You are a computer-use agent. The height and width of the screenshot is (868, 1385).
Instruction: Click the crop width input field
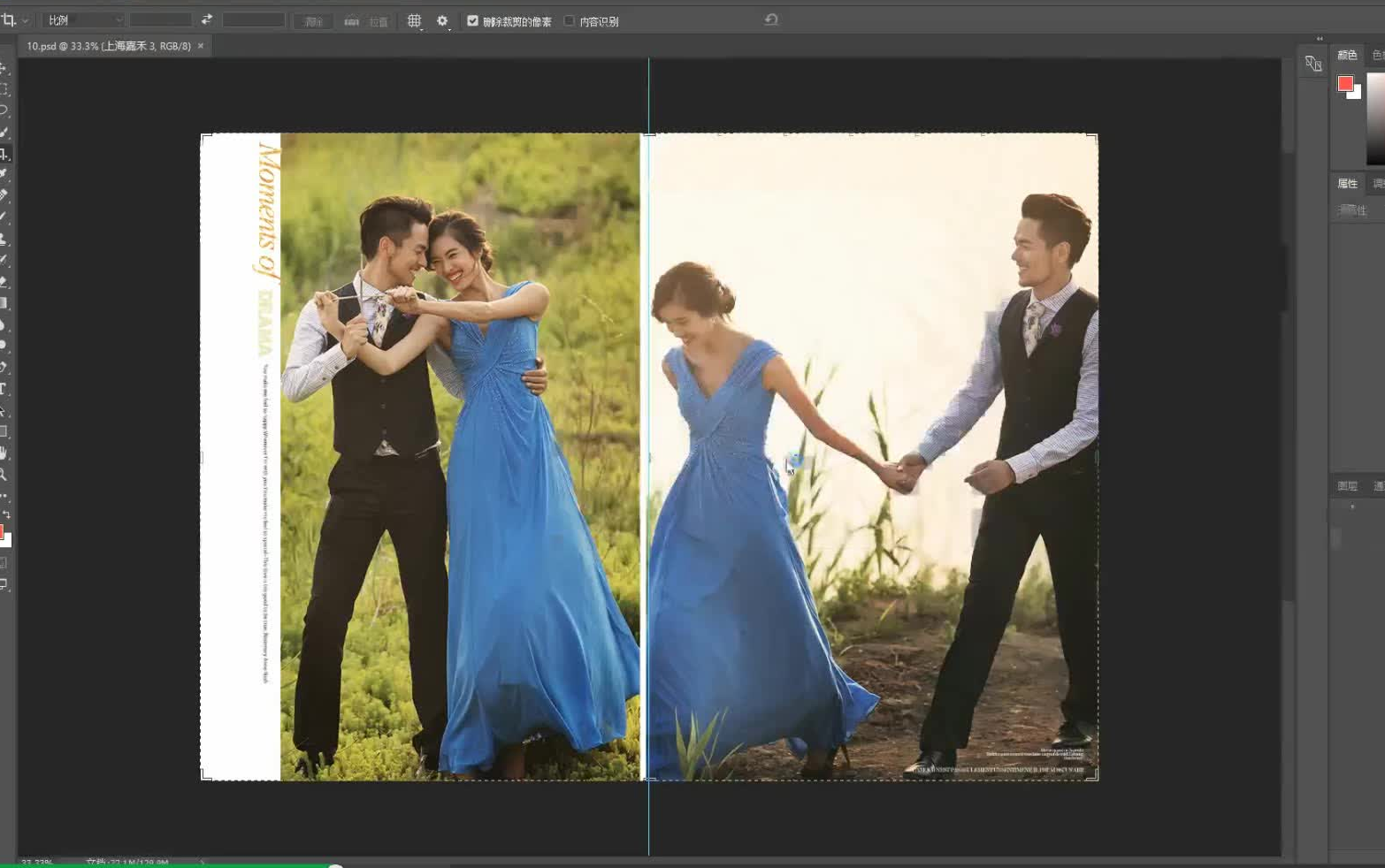coord(161,19)
